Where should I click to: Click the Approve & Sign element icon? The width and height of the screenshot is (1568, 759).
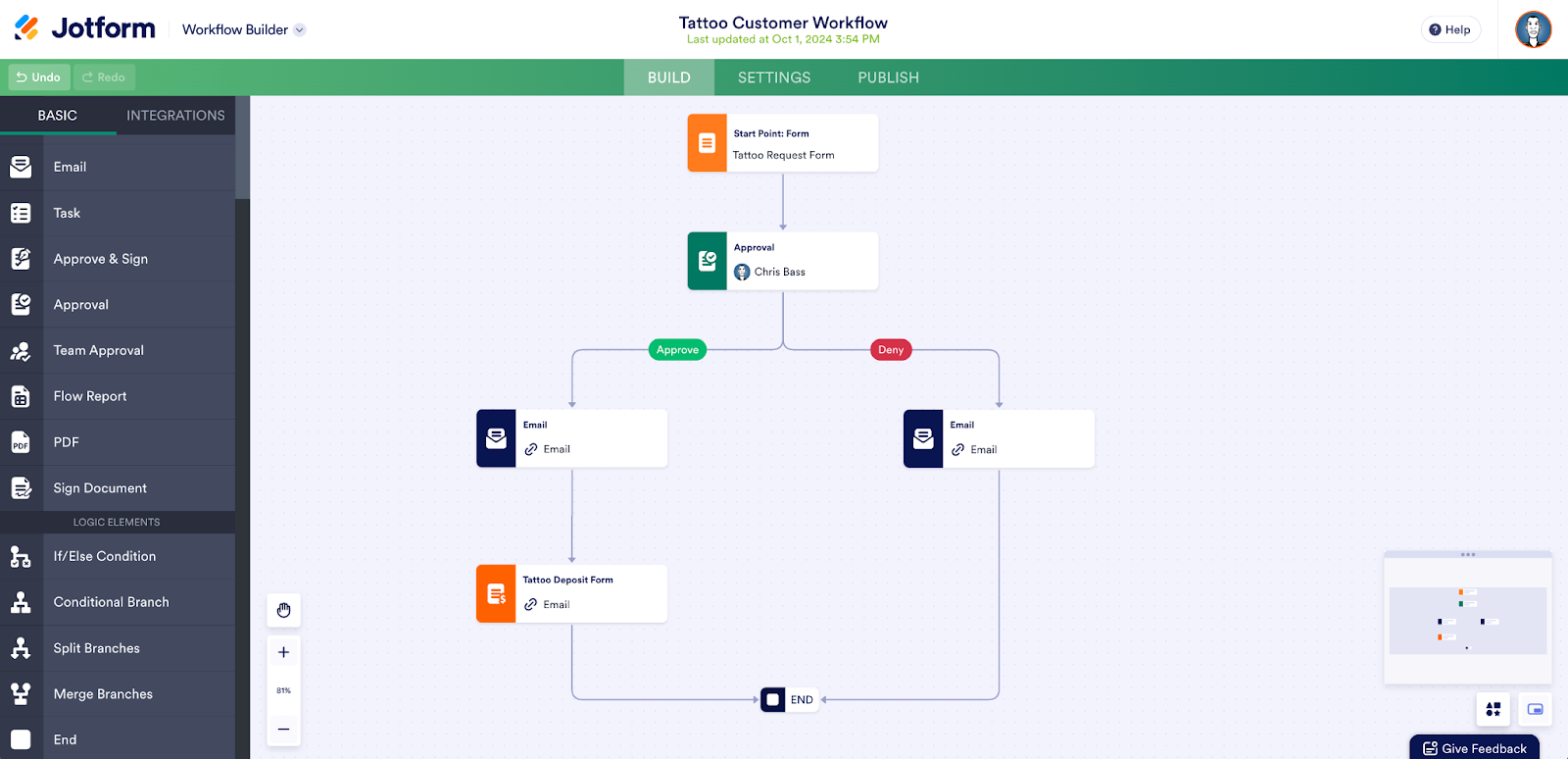(x=21, y=259)
